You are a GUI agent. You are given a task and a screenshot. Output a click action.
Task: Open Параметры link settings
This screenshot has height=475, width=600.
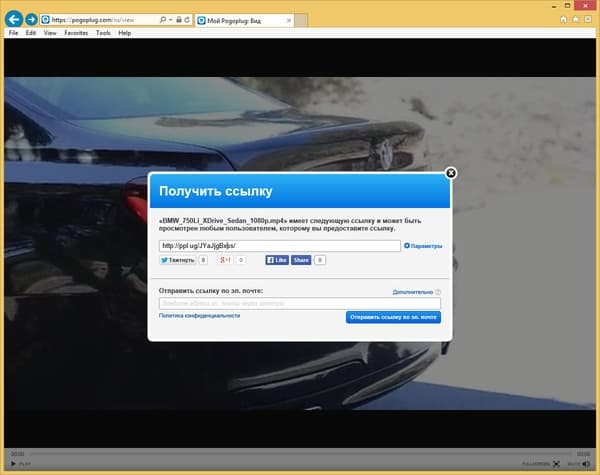[x=423, y=246]
